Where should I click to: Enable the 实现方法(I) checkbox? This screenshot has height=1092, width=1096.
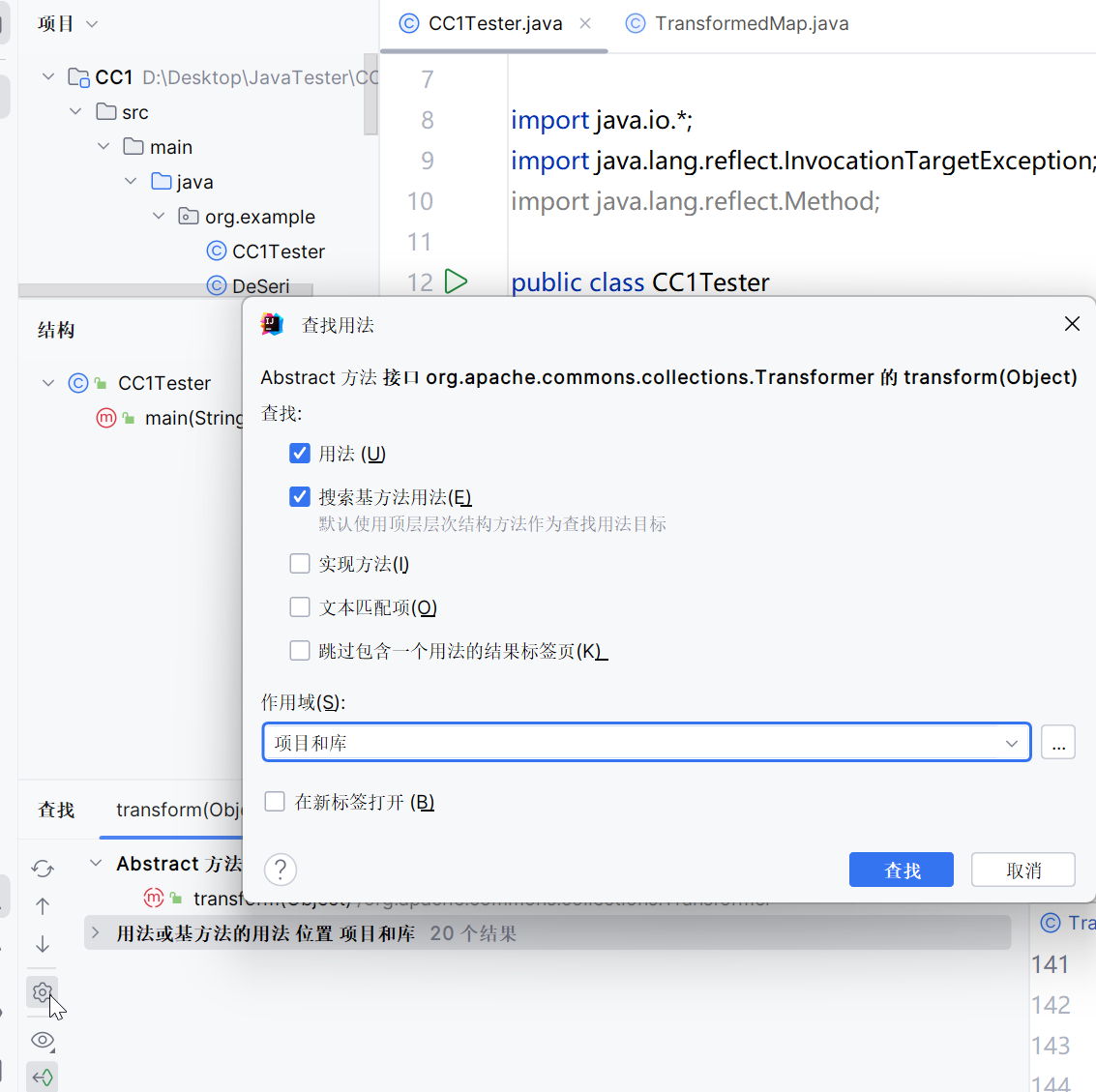click(300, 564)
